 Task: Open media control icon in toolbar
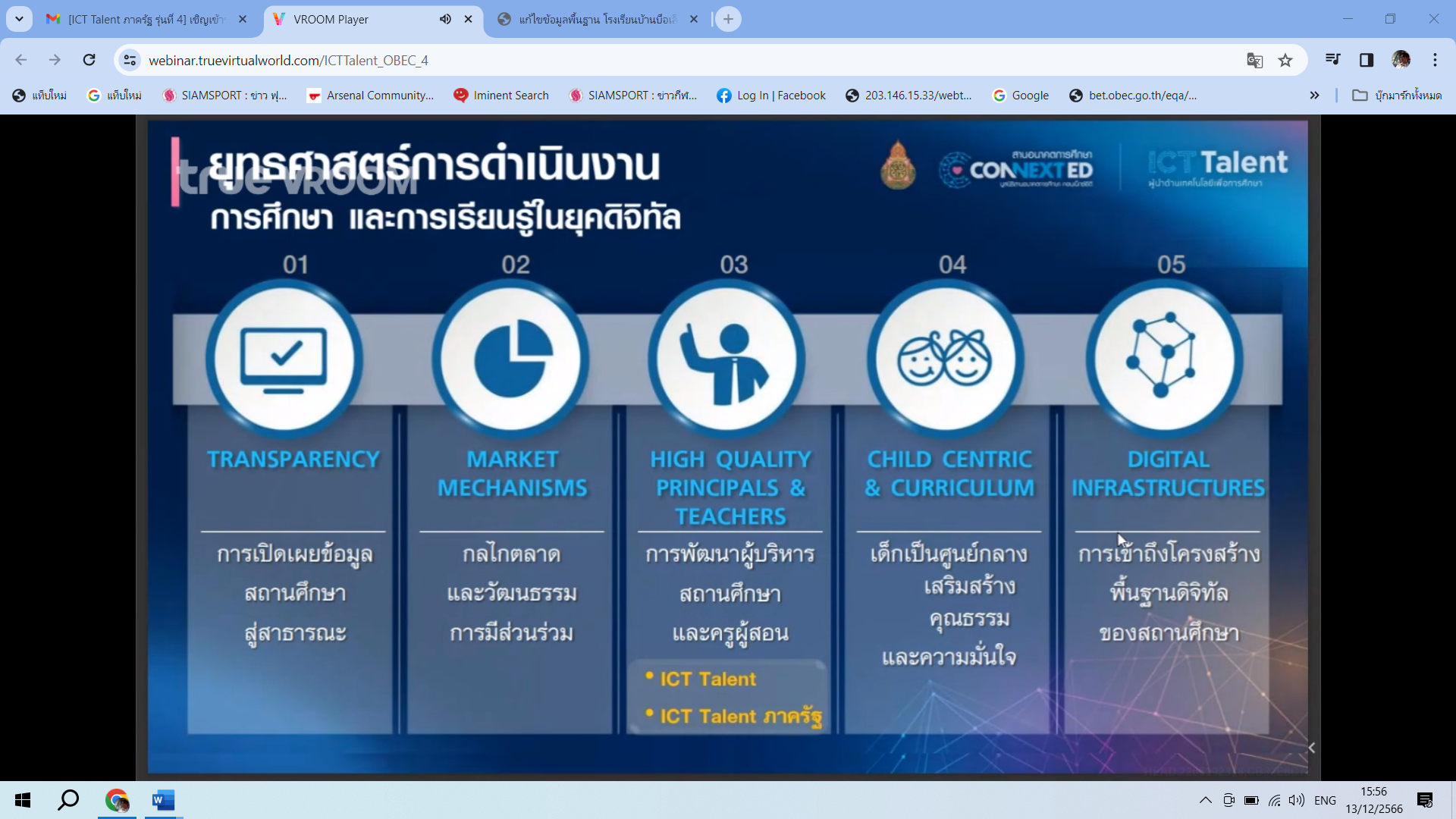click(x=1332, y=60)
